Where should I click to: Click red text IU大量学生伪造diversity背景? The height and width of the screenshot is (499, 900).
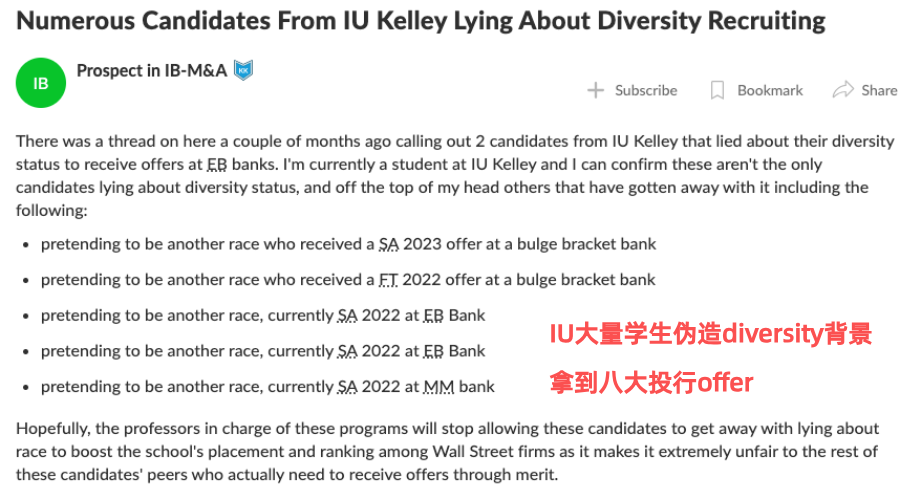[x=711, y=334]
